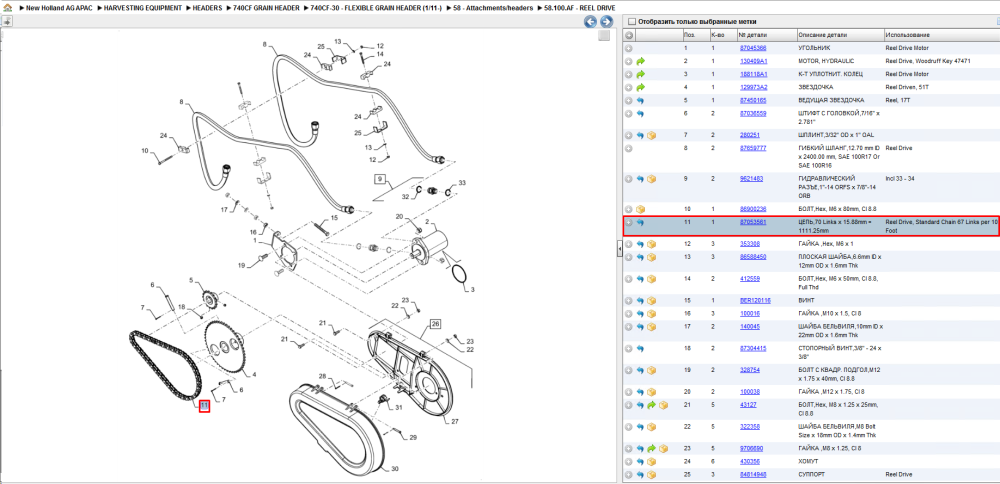The width and height of the screenshot is (1000, 484).
Task: Click green arrow icon for part 130409A1
Action: click(x=640, y=61)
